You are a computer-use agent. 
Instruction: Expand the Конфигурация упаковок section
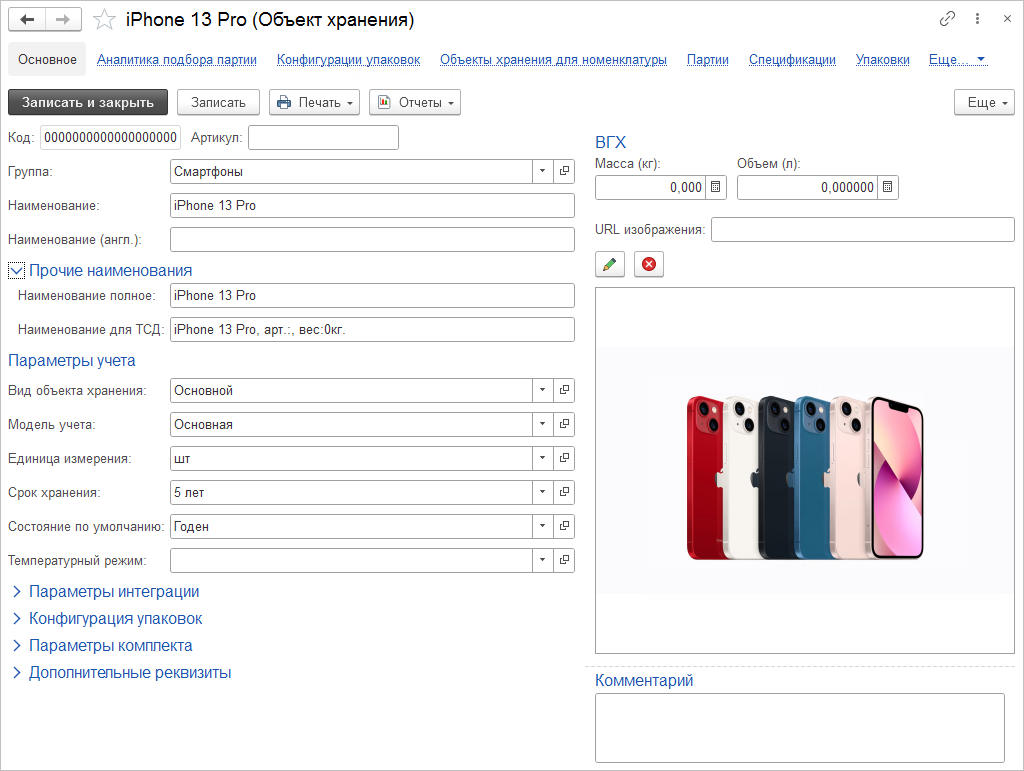coord(17,618)
